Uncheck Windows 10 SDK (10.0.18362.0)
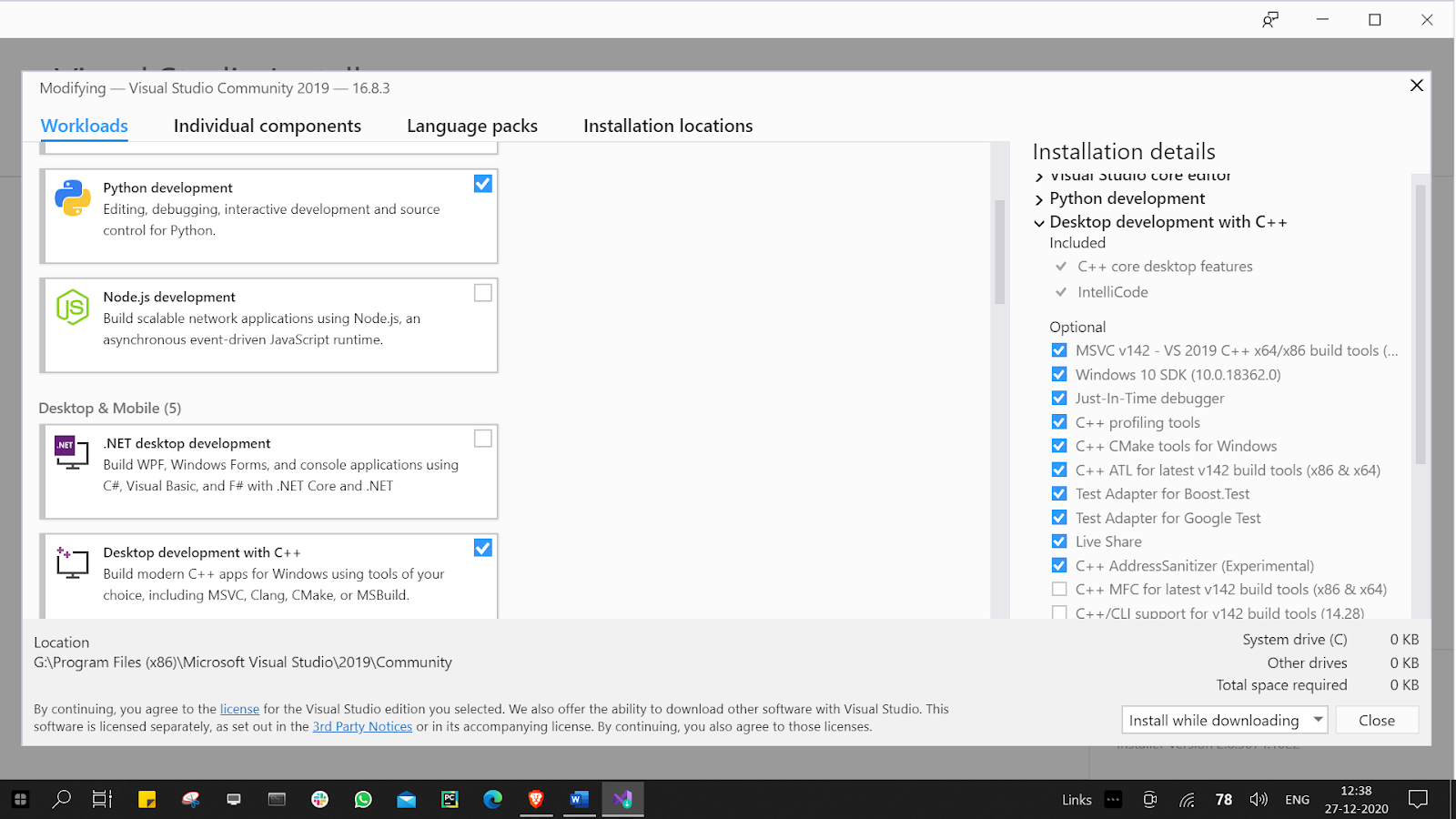This screenshot has height=819, width=1456. 1059,374
